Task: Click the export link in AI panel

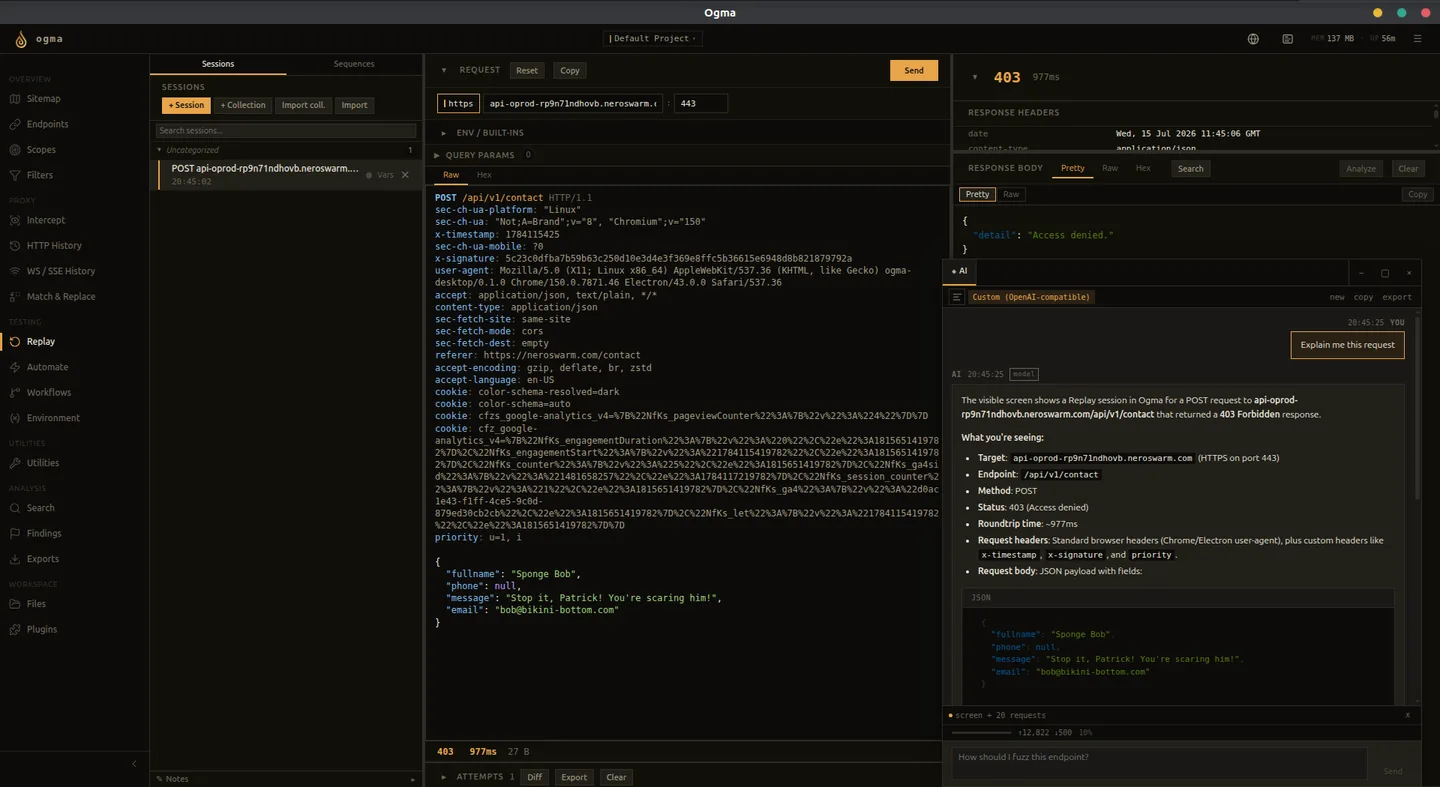Action: (1397, 297)
